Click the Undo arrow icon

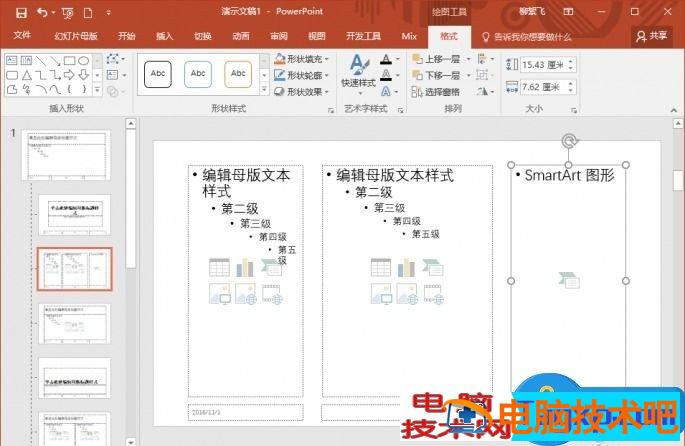(x=42, y=12)
